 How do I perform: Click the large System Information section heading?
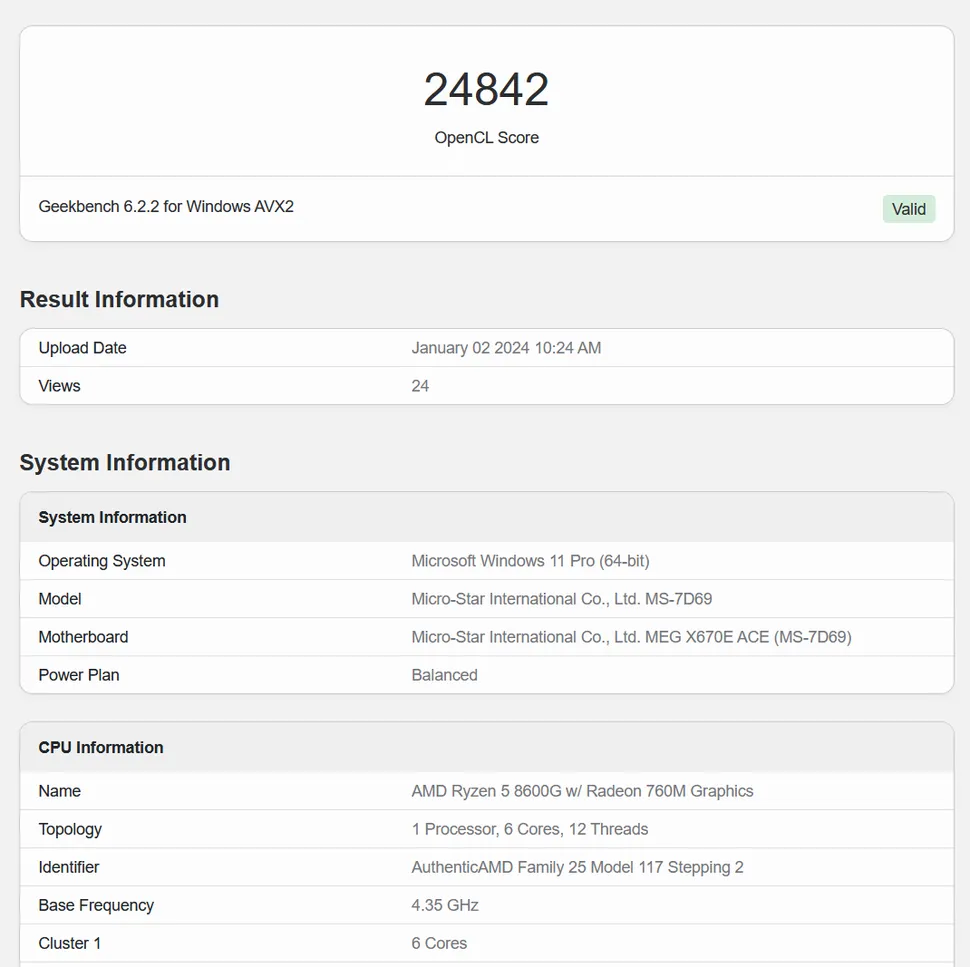click(125, 463)
